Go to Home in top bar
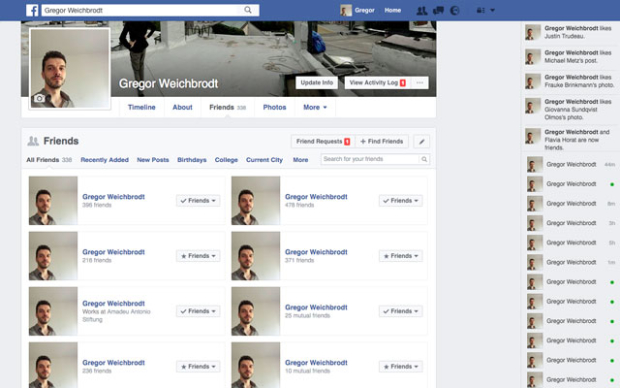Screen dimensions: 620x388 click(x=393, y=11)
